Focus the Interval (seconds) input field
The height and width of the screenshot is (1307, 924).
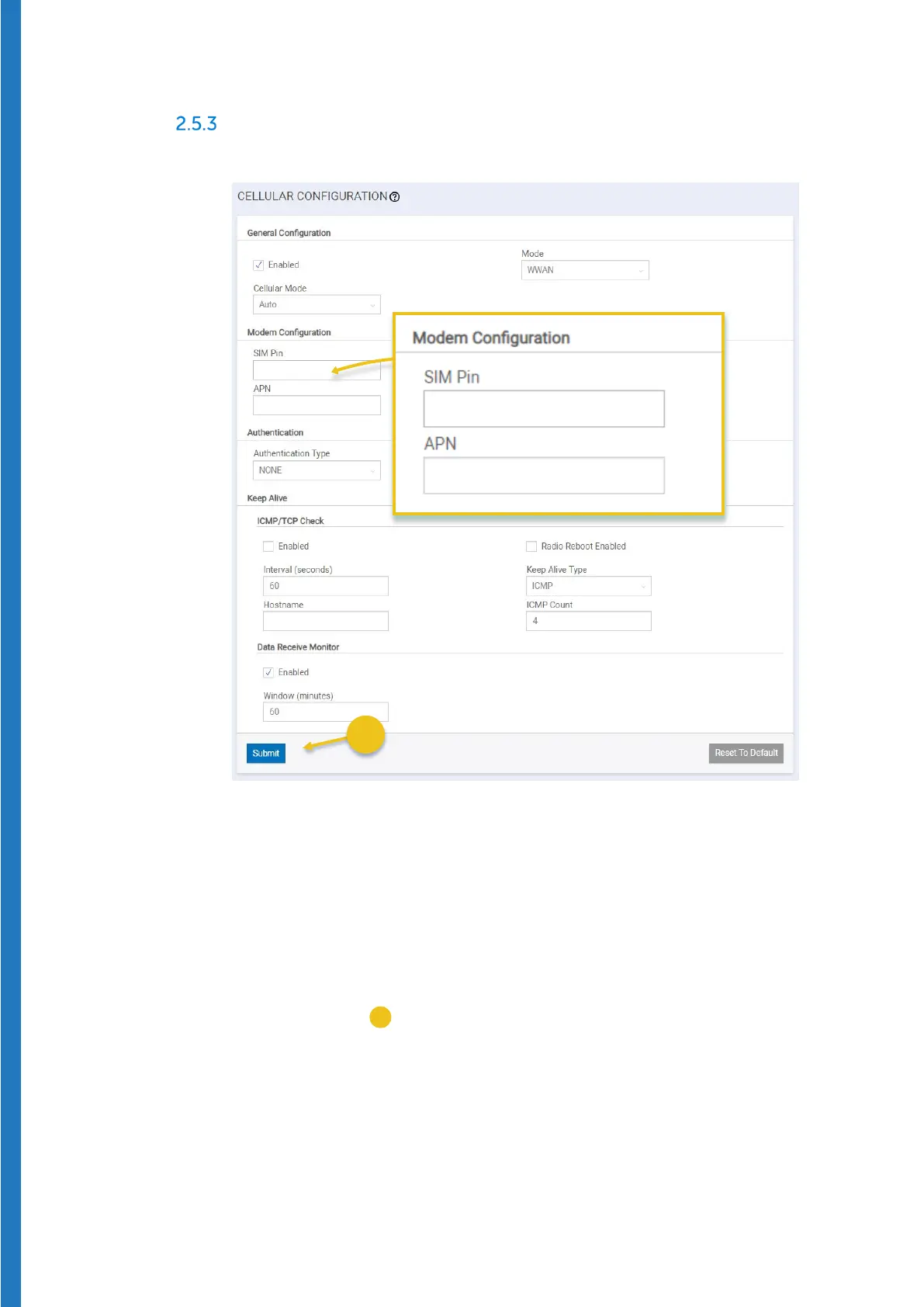[326, 586]
